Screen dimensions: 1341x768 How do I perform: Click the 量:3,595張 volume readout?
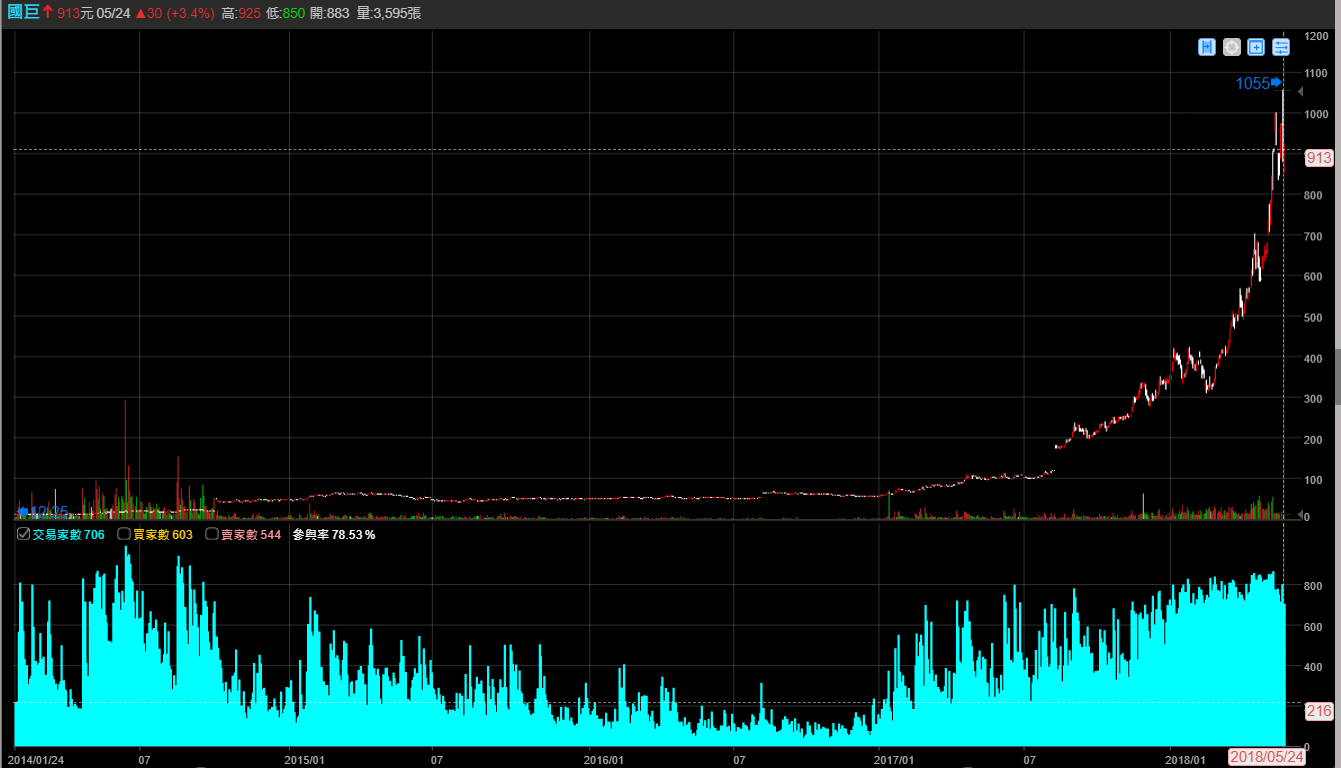389,13
